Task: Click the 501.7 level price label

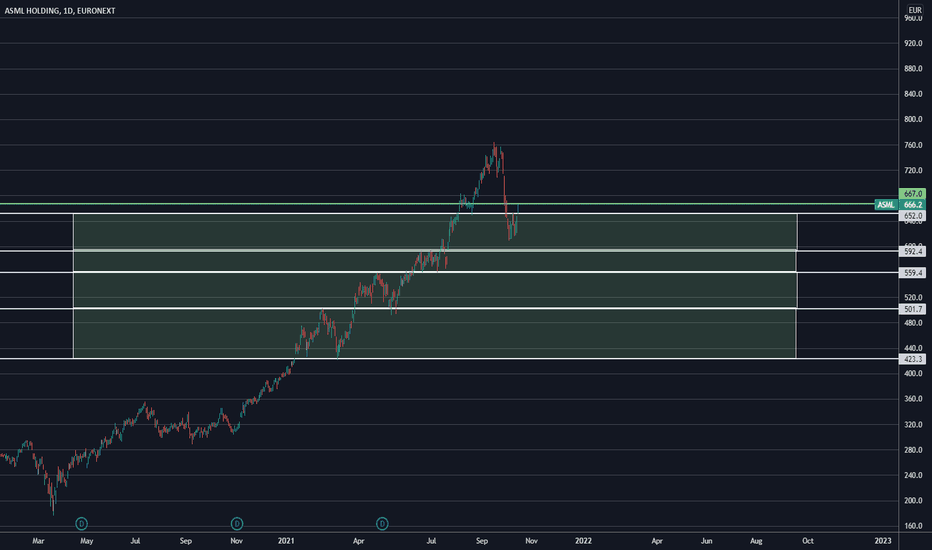Action: (x=912, y=309)
